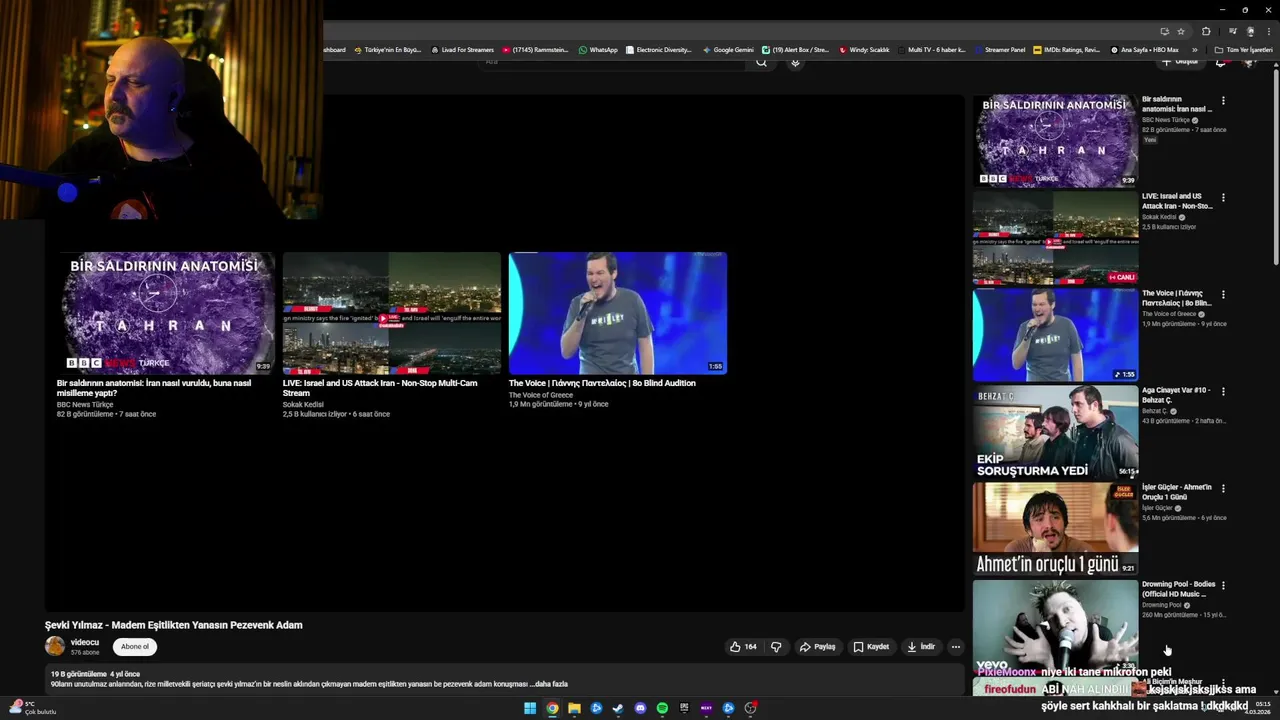
Task: Open the Türkiye'nin En Büyü... bookmark
Action: click(387, 49)
